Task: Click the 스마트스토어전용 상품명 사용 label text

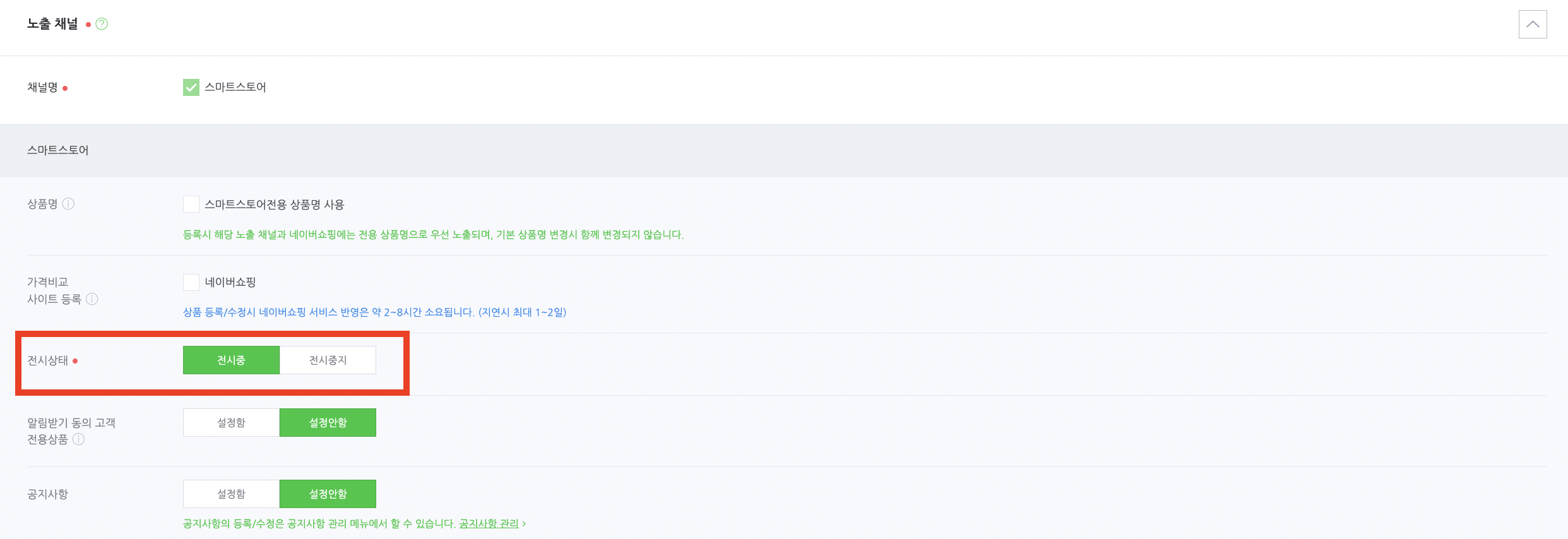Action: [274, 204]
